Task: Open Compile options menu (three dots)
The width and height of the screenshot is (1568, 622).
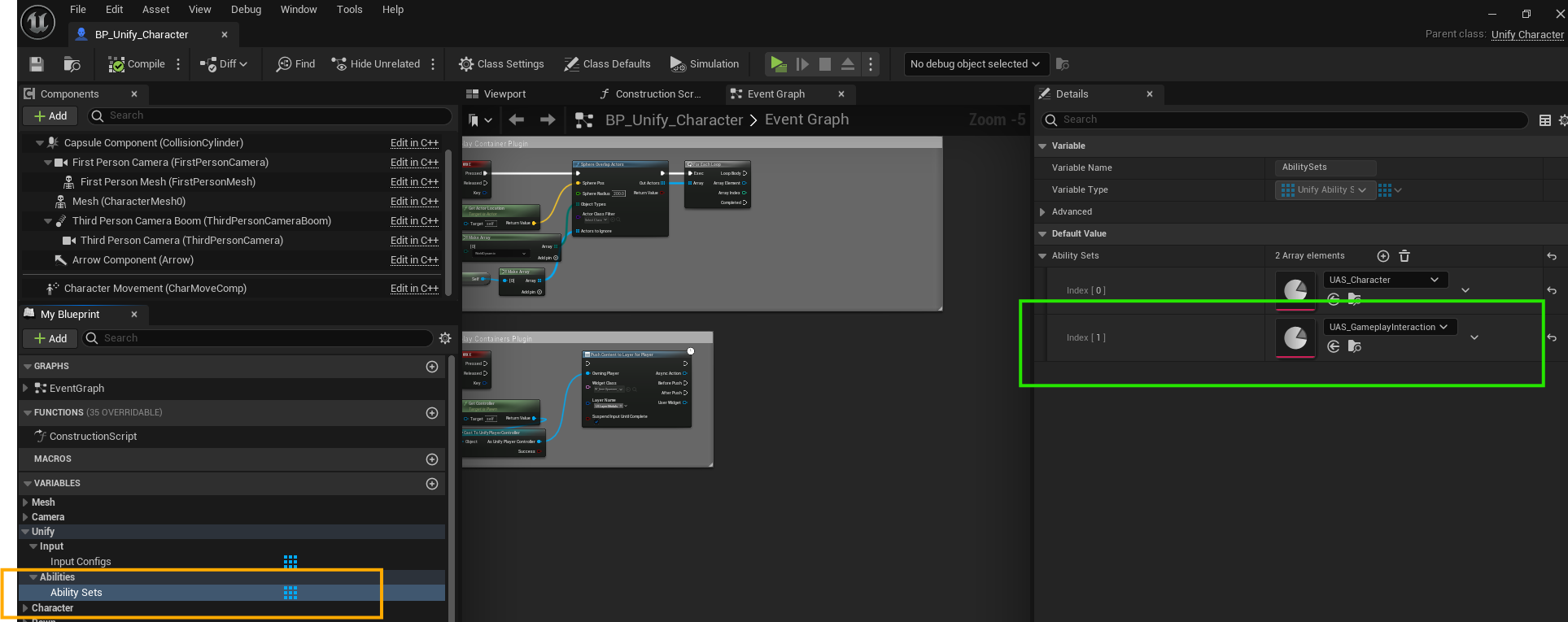Action: point(178,64)
